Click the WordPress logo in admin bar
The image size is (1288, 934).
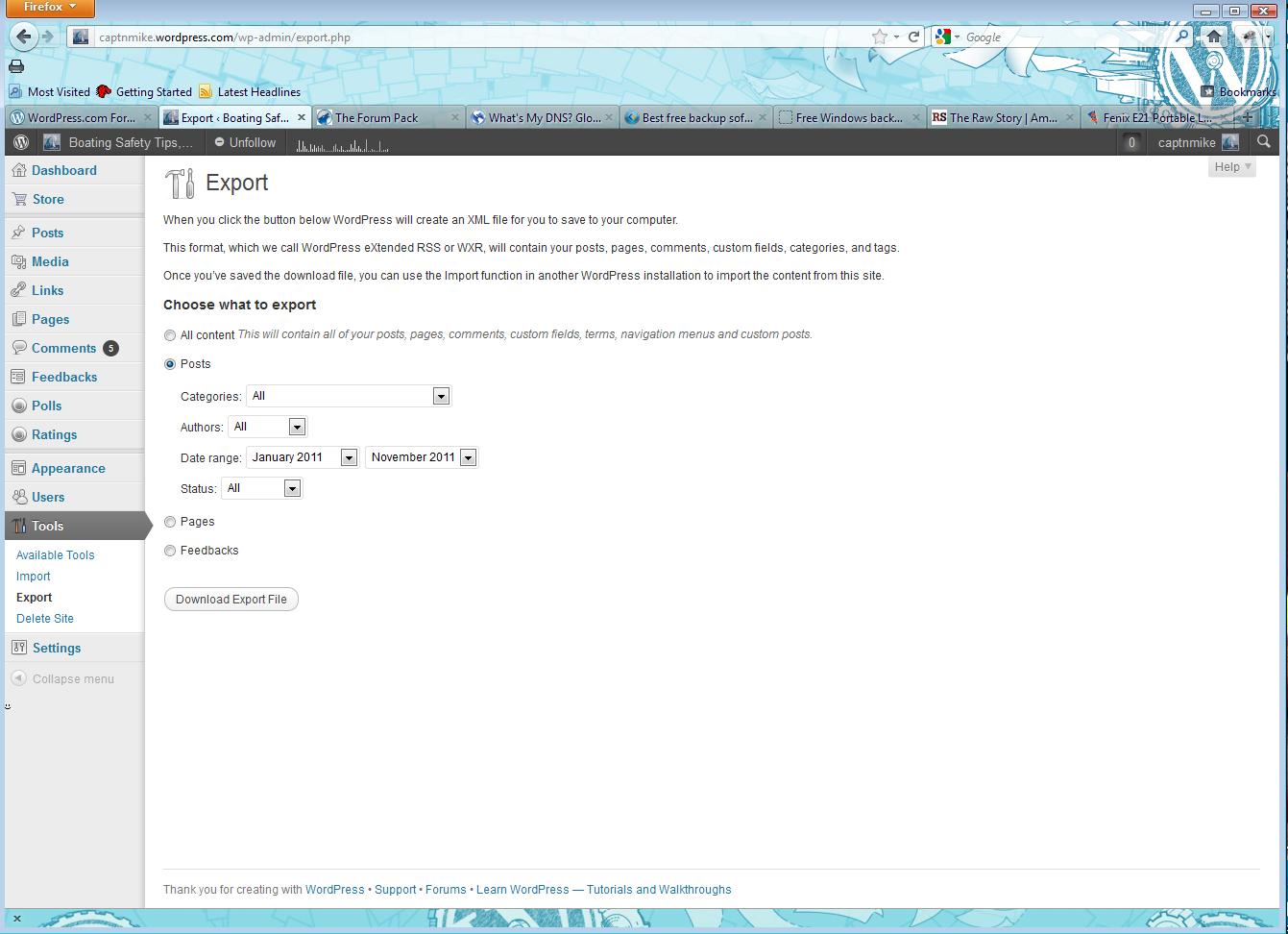(21, 142)
